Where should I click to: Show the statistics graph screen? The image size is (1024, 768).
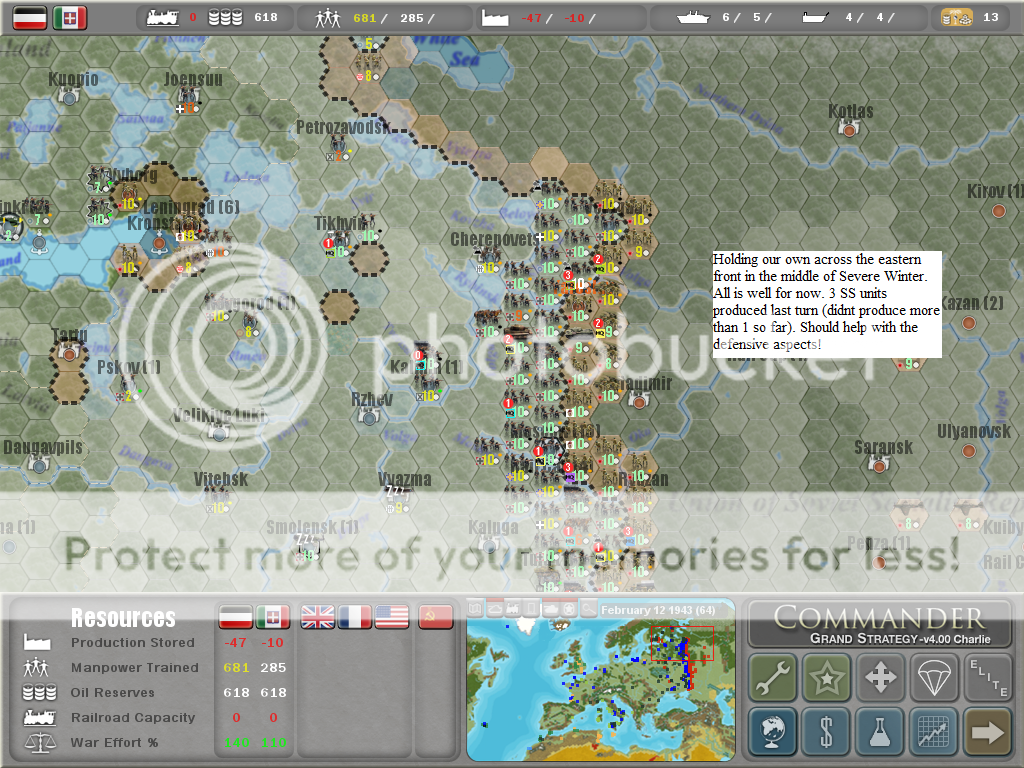[934, 732]
